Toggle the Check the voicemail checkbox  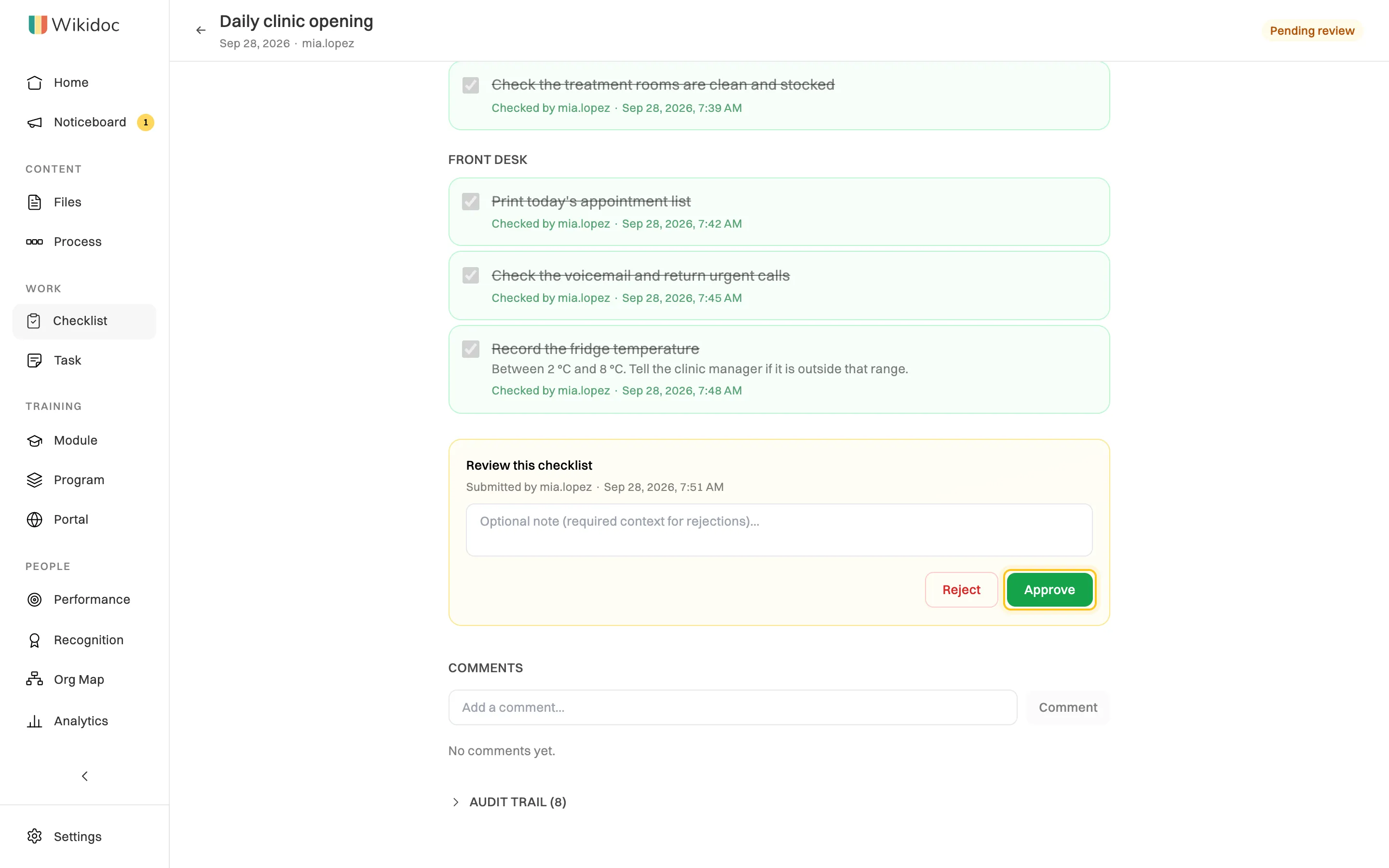pos(471,275)
